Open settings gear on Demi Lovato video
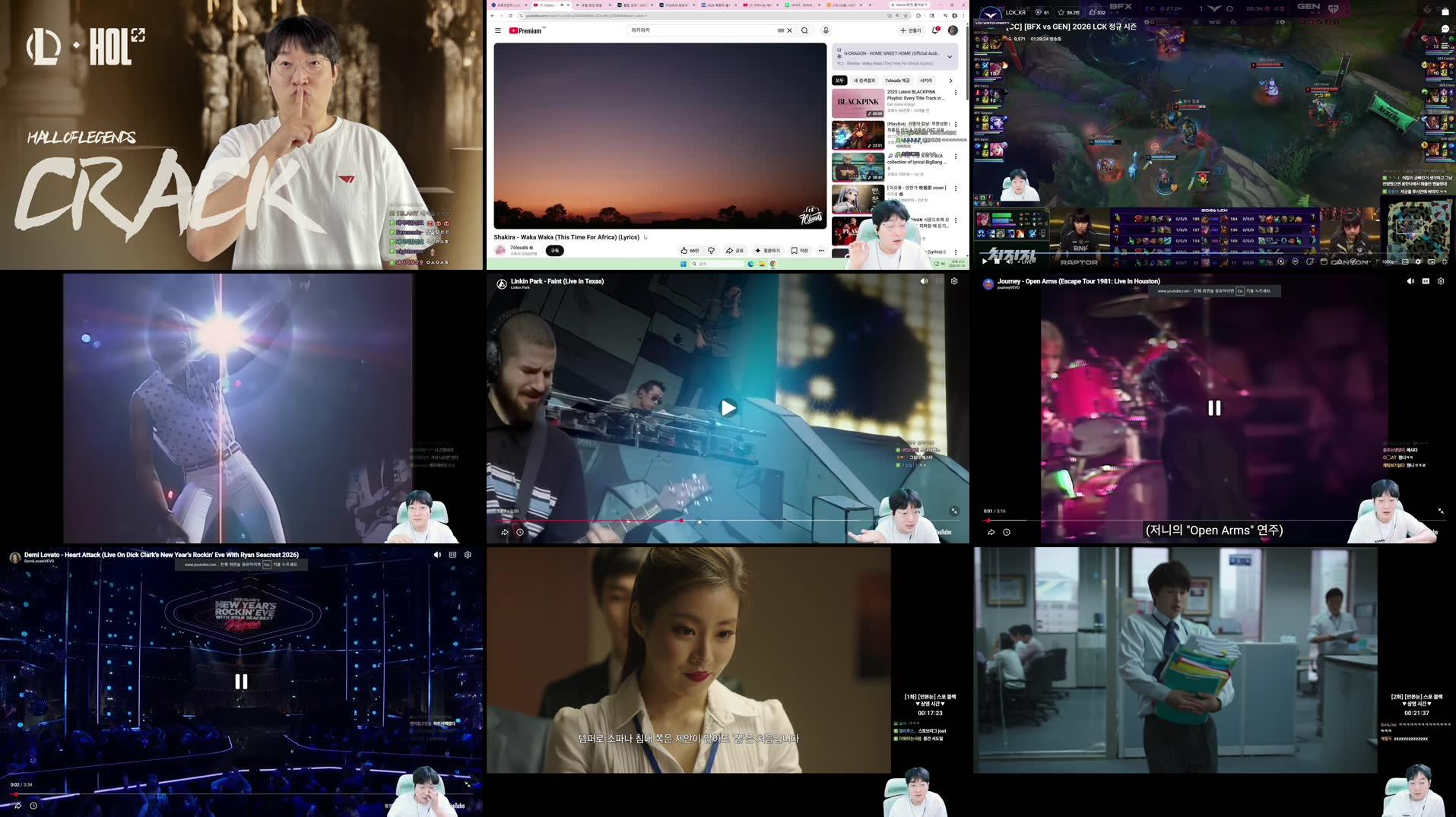 click(468, 555)
